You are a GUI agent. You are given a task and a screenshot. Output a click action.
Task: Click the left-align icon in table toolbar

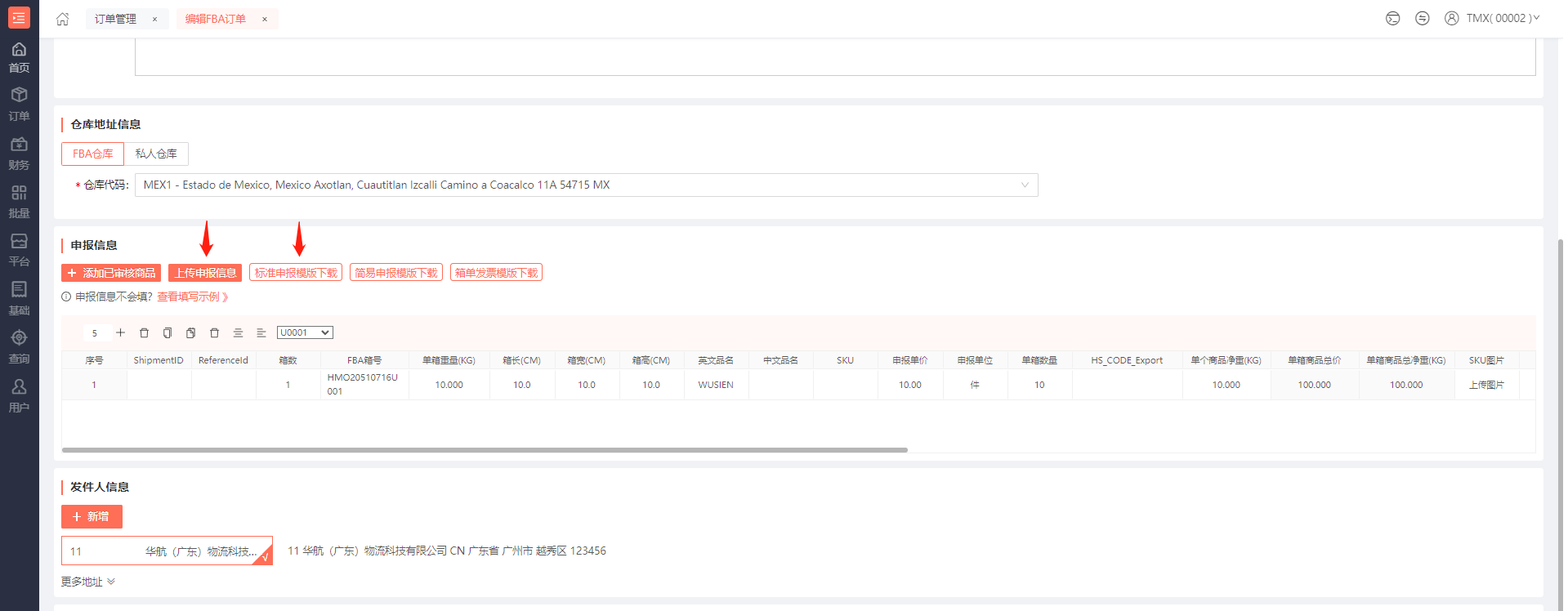click(x=261, y=332)
